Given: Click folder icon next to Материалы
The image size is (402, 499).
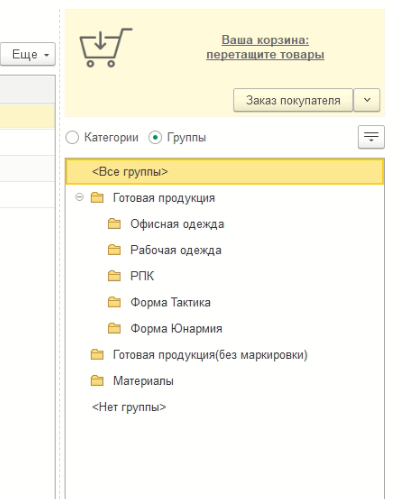Looking at the screenshot, I should [x=97, y=380].
